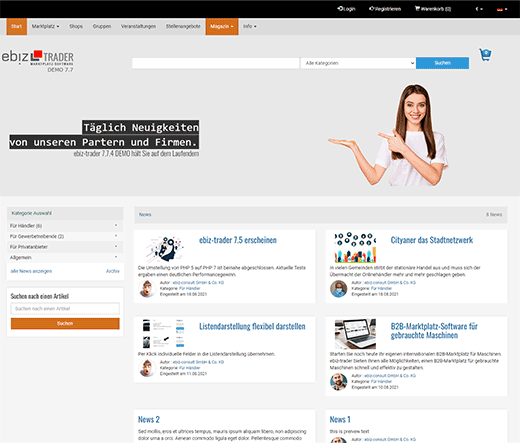
Task: Click the laptop thumbnail of B2B article
Action: click(x=355, y=334)
